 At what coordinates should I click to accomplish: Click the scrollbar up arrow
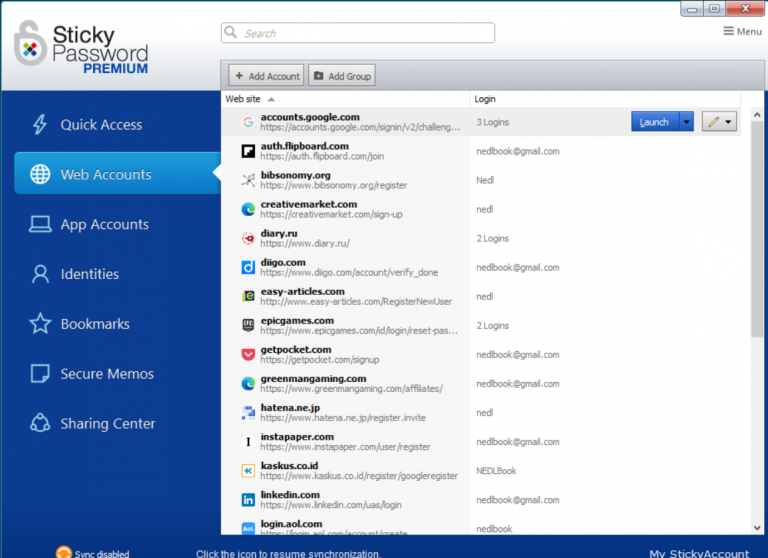click(757, 115)
